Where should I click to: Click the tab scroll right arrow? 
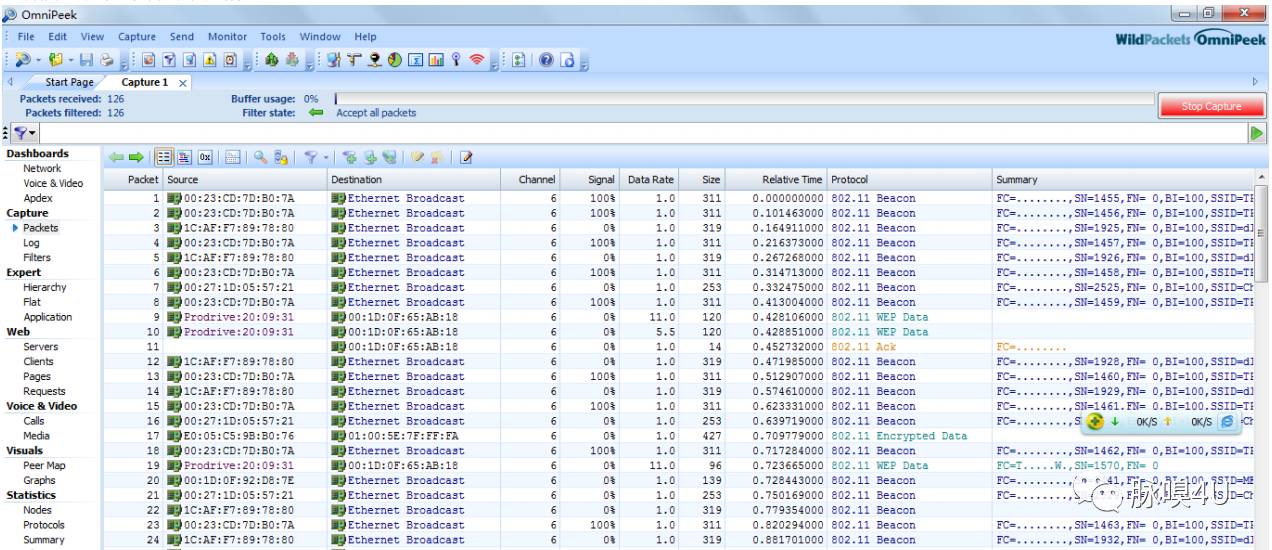tap(1255, 81)
